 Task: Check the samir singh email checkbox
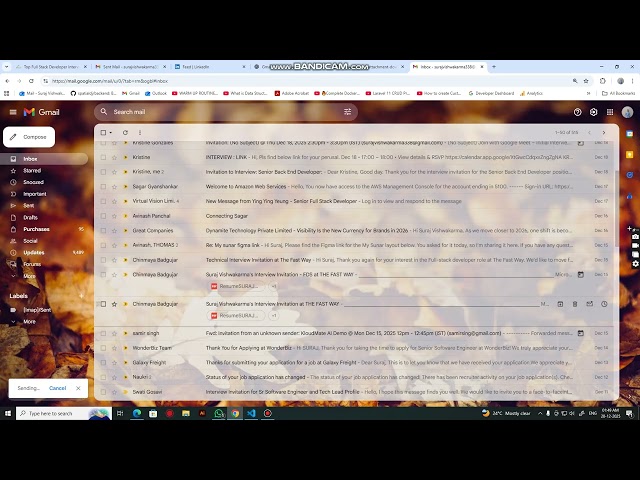coord(103,333)
